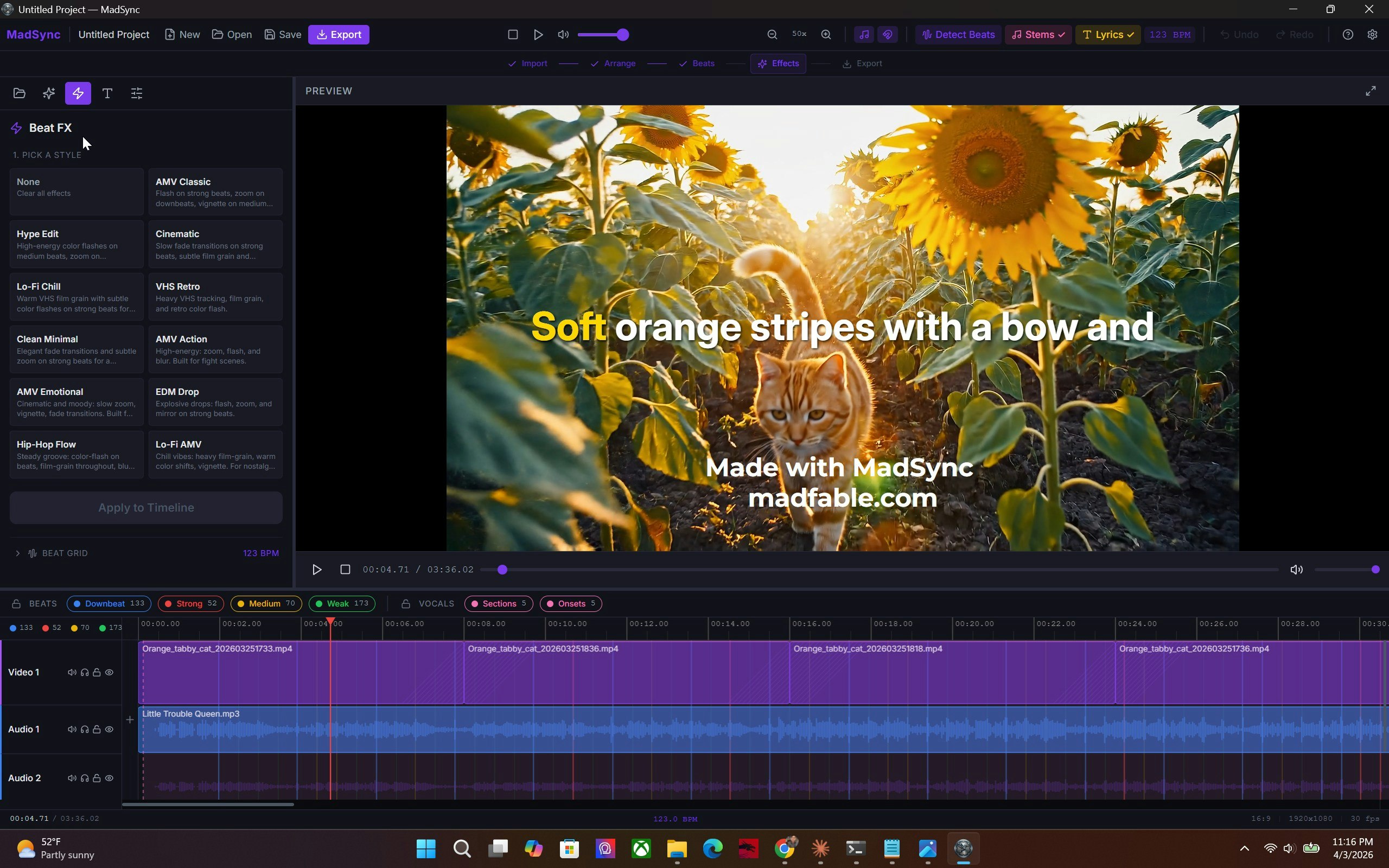Open the Beat FX panel icon
Image resolution: width=1389 pixels, height=868 pixels.
click(x=78, y=93)
